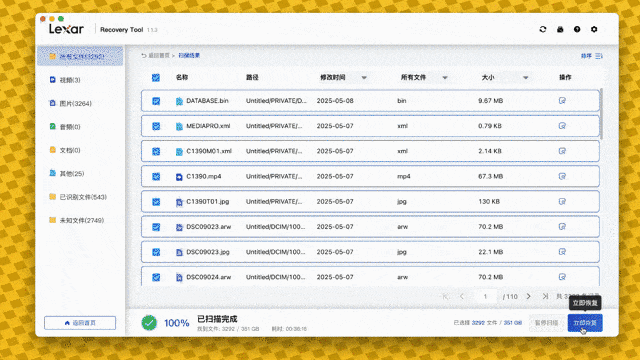Click the 返回首页 breadcrumb link

point(159,56)
